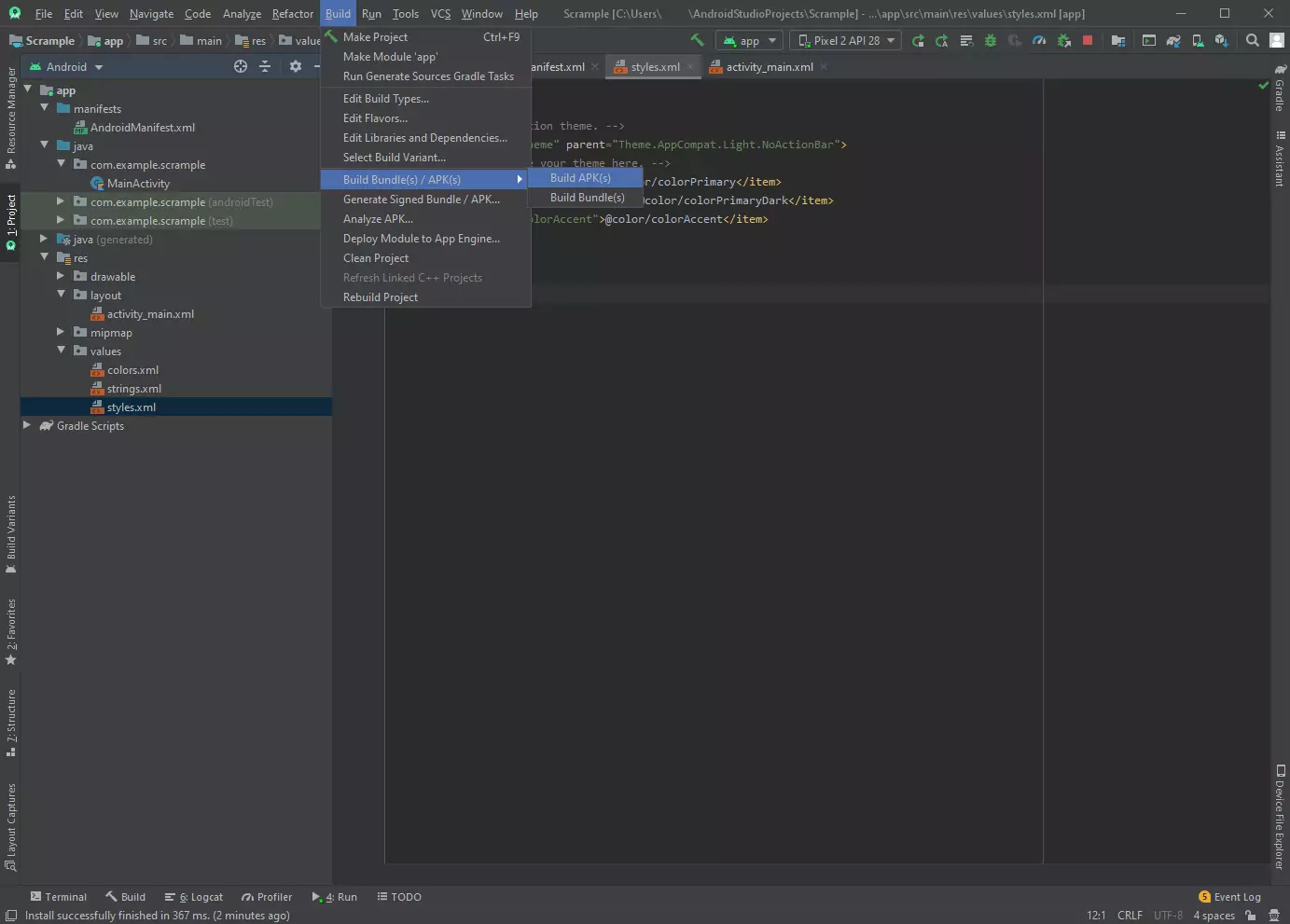Click scroll-from-source target icon in project panel

(x=241, y=66)
